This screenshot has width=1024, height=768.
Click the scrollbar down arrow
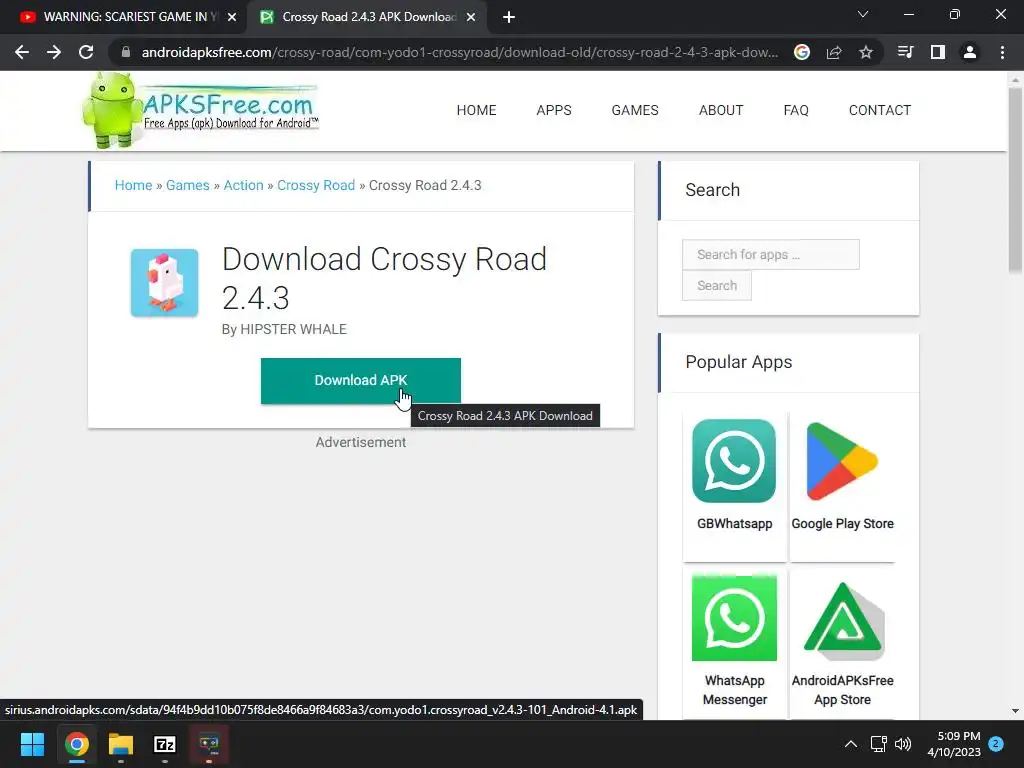click(1015, 711)
